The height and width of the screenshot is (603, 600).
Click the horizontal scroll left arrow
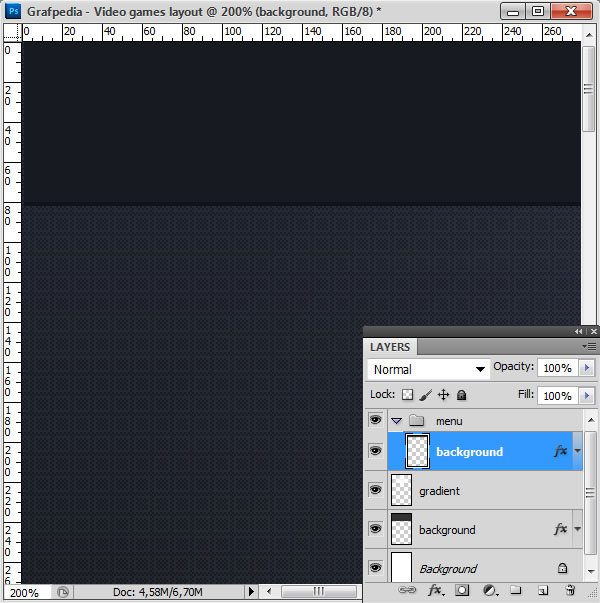(269, 591)
